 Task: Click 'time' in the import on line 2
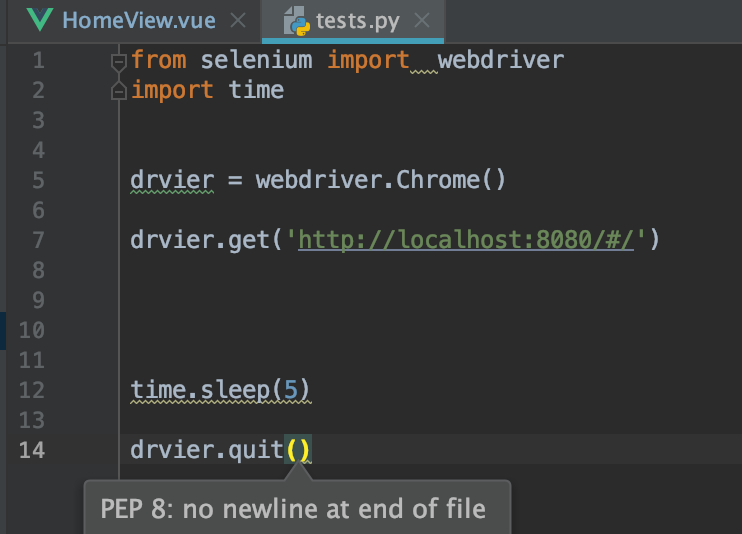coord(256,90)
